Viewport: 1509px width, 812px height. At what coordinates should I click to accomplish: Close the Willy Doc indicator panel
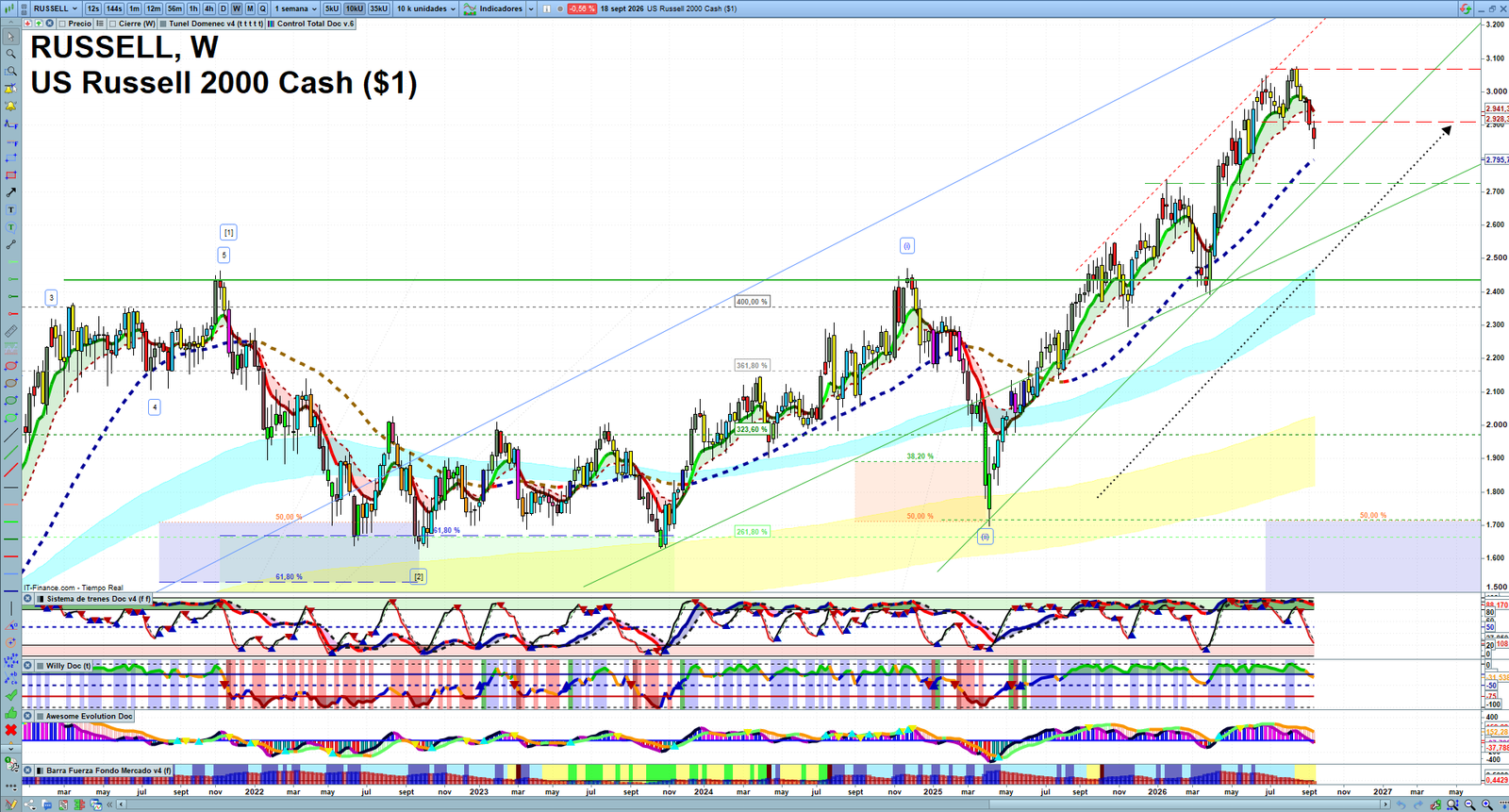[27, 665]
